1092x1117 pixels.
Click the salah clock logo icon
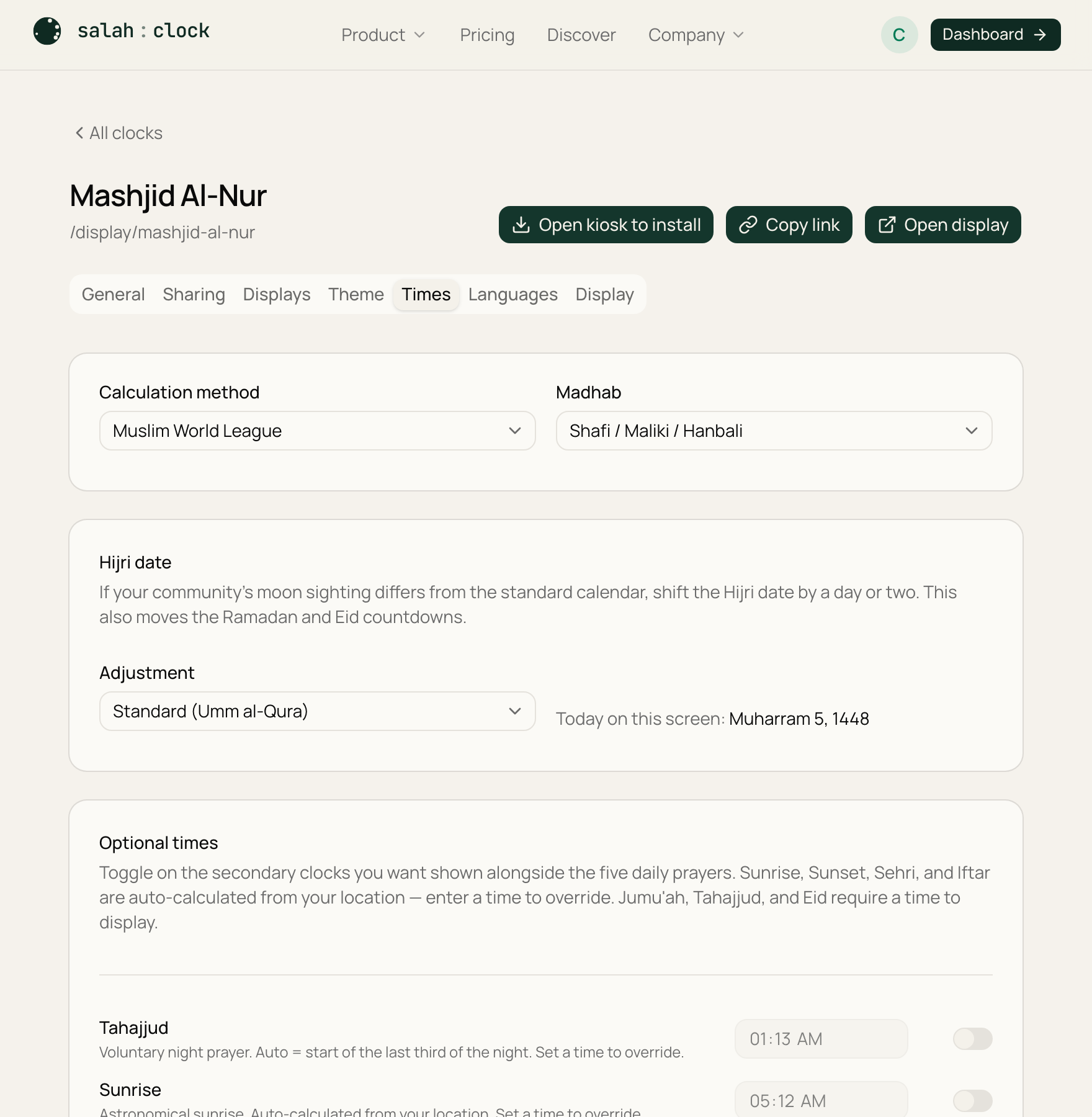point(47,31)
